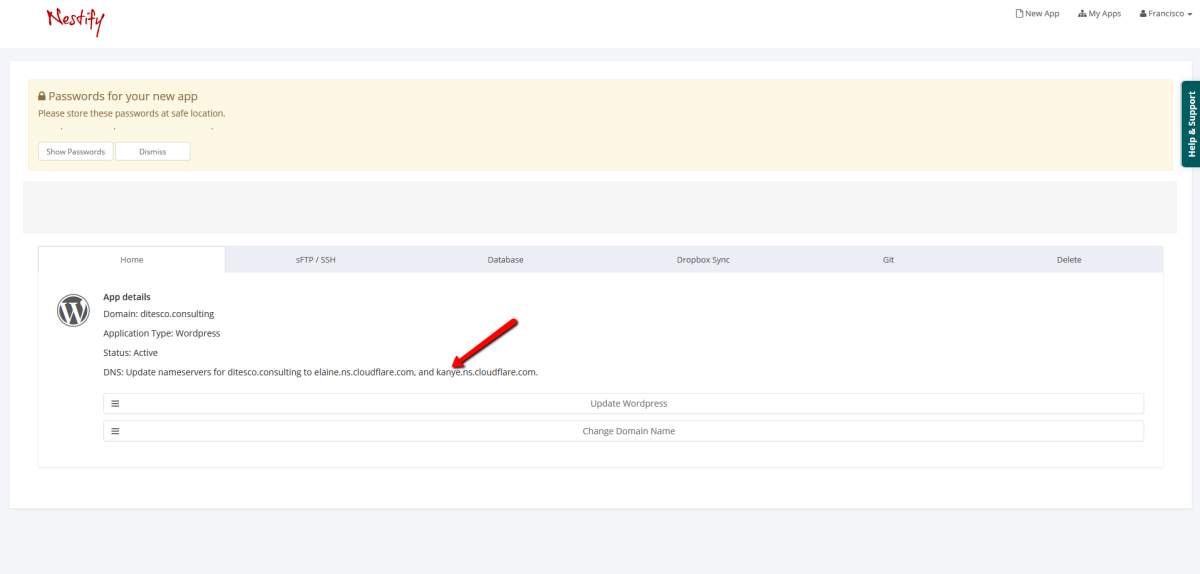This screenshot has width=1200, height=574.
Task: Open the Dropbox Sync tab
Action: [703, 260]
